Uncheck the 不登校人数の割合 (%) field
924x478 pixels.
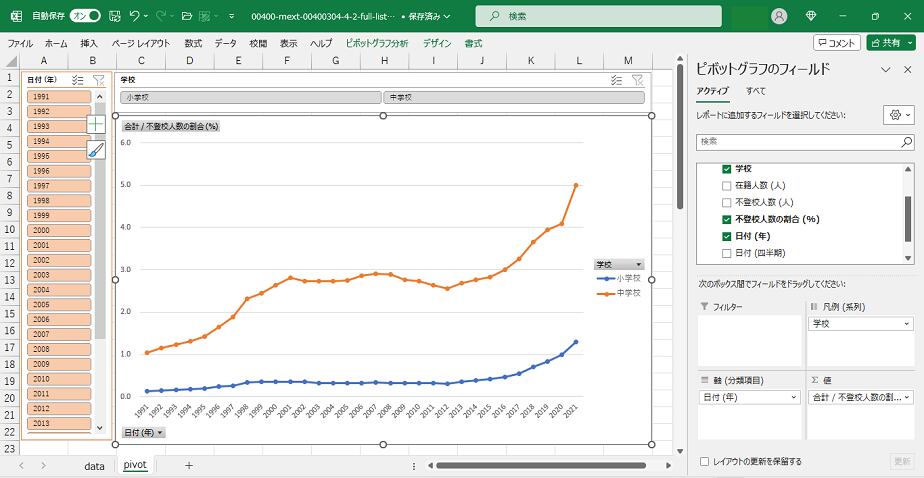point(726,219)
